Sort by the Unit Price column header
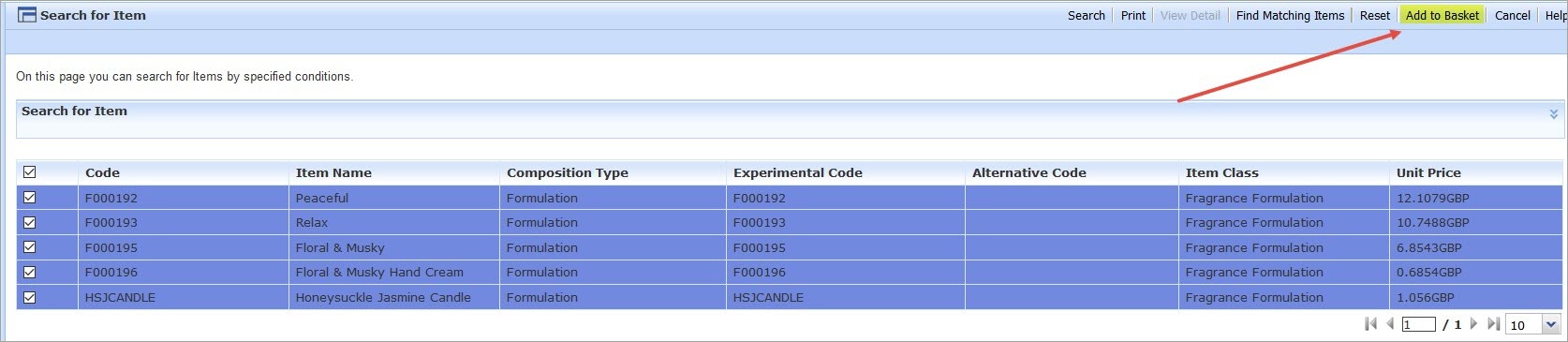 1428,172
